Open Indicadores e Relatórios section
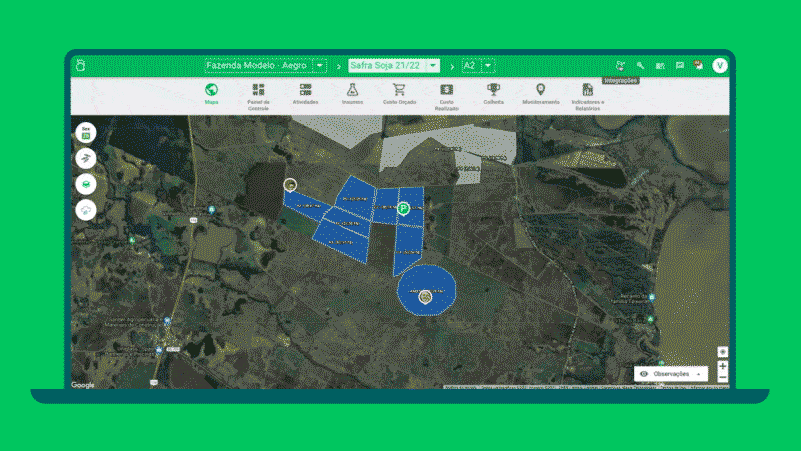 coord(588,94)
